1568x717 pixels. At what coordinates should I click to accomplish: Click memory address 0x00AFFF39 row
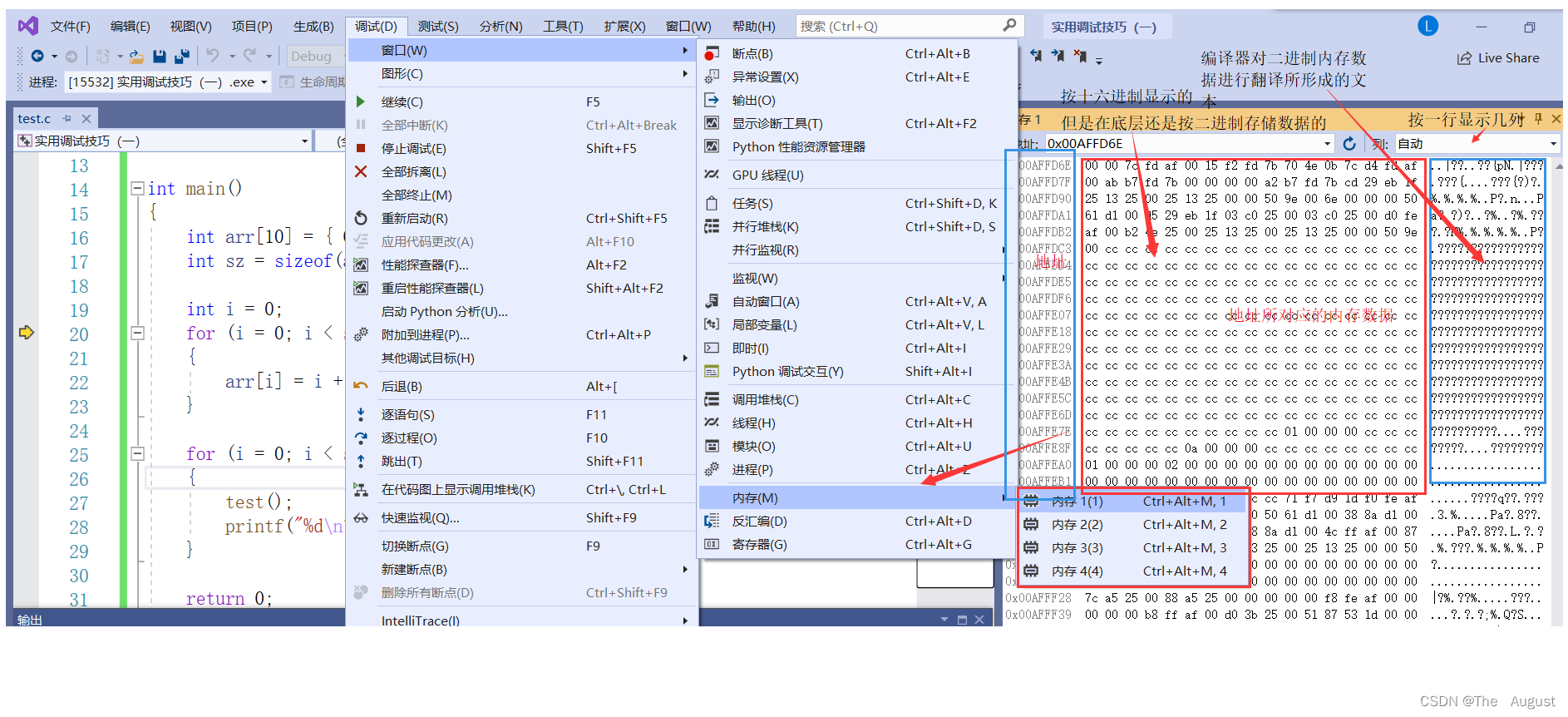pos(1272,615)
